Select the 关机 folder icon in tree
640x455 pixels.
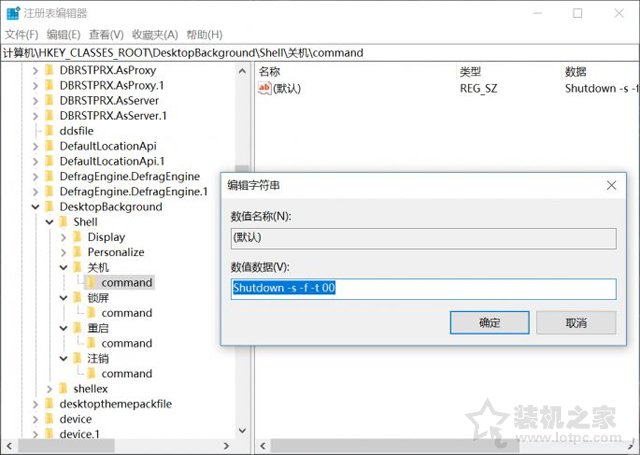[78, 267]
